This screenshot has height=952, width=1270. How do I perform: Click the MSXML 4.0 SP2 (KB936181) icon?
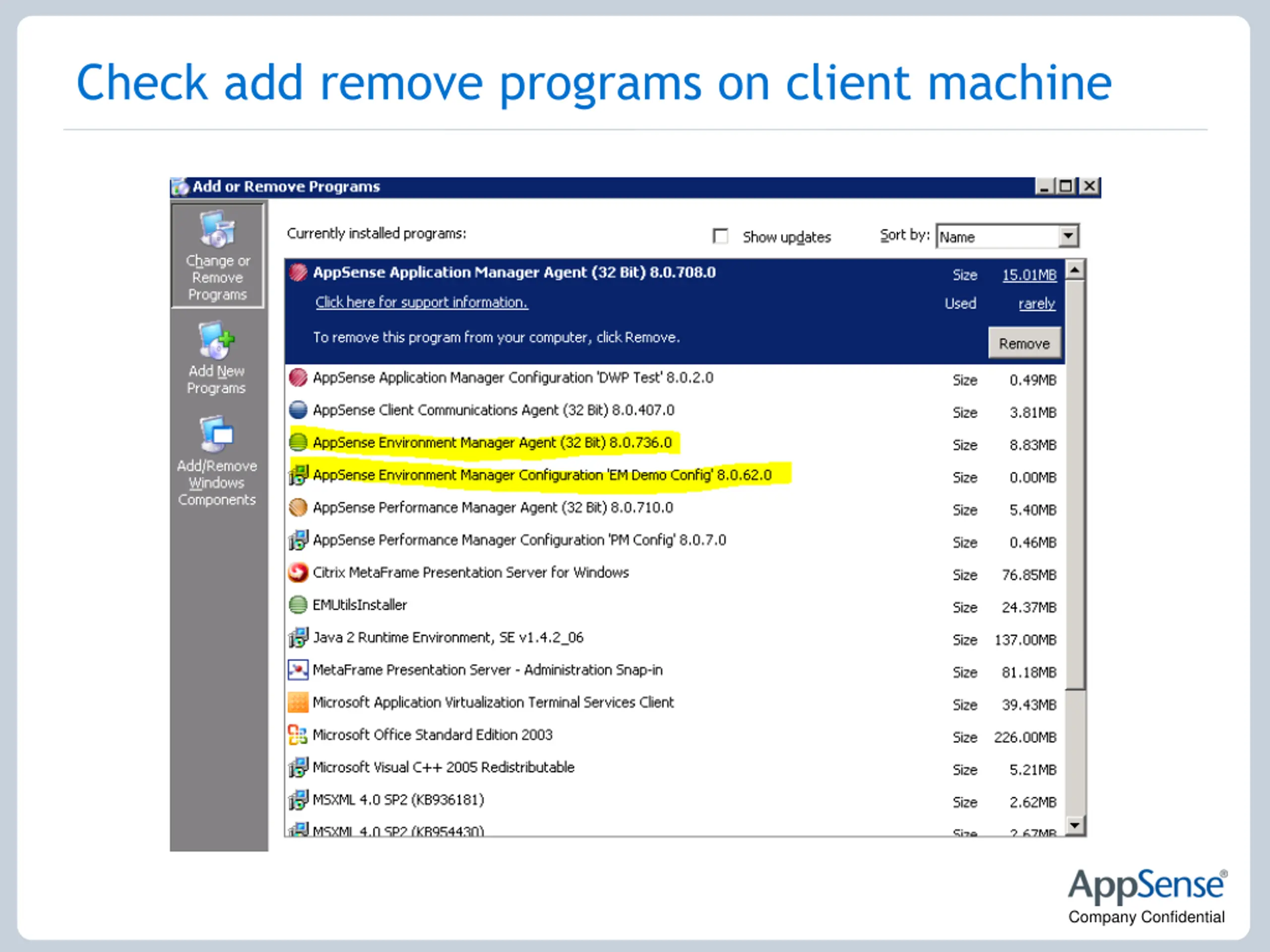point(298,800)
